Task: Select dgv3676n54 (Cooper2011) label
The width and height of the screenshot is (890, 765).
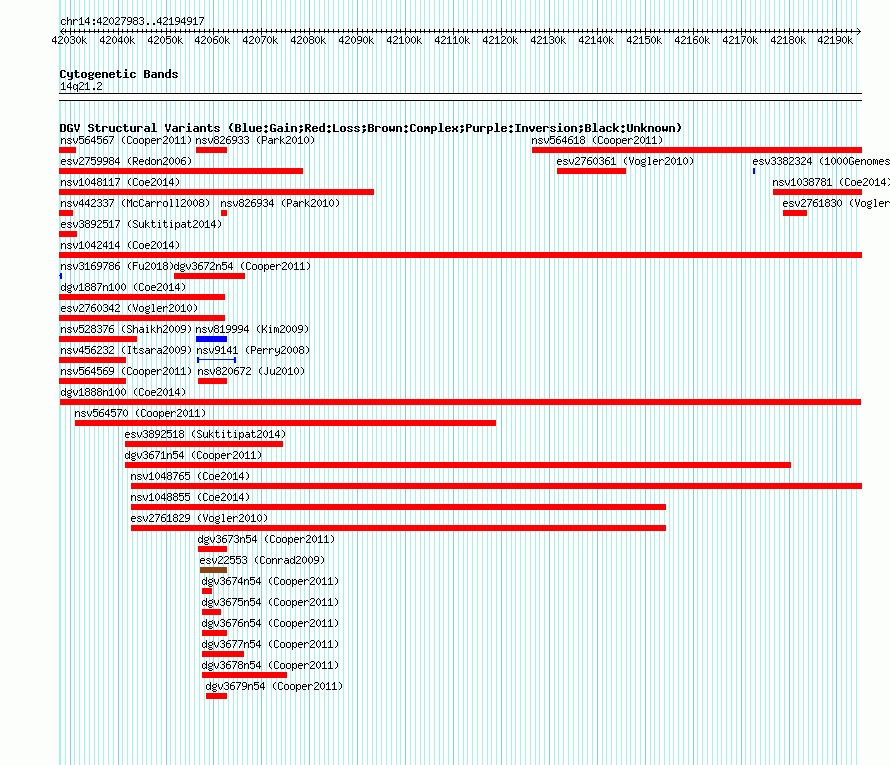Action: pos(270,623)
